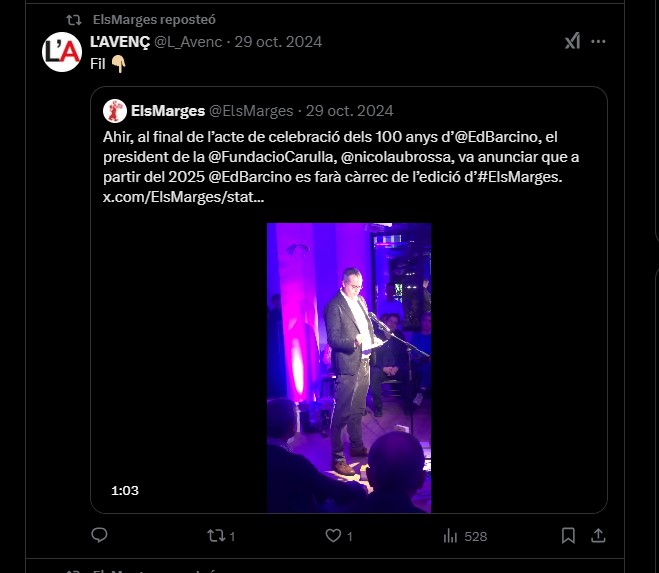Open the @L_Avenc handle link

(x=190, y=42)
